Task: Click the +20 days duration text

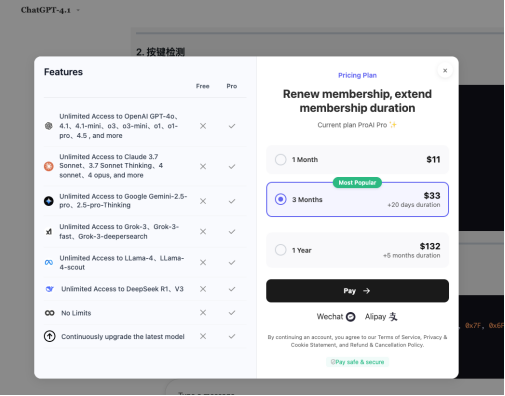Action: click(413, 205)
